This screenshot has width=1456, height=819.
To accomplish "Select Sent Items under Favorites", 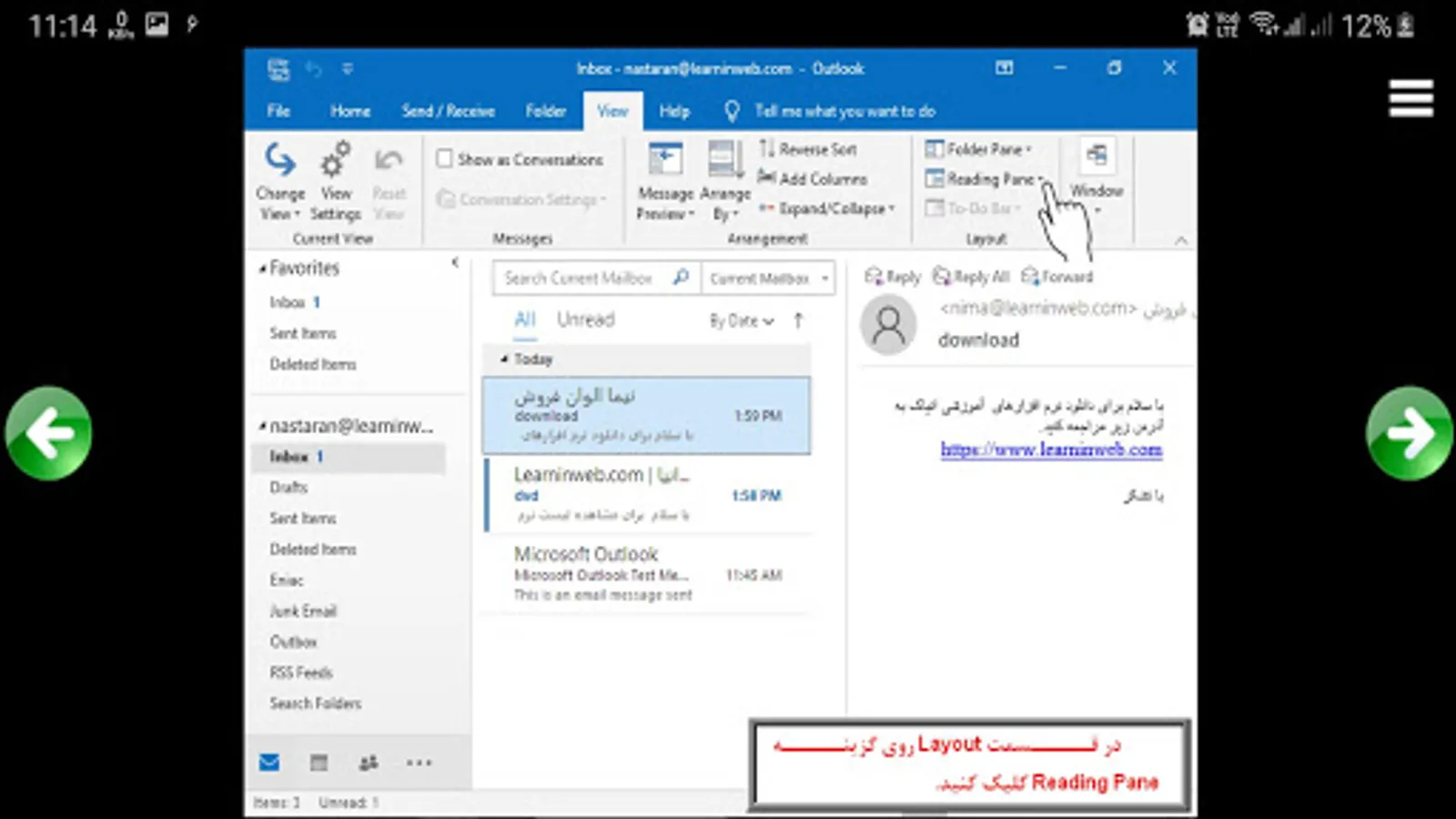I will (x=303, y=333).
